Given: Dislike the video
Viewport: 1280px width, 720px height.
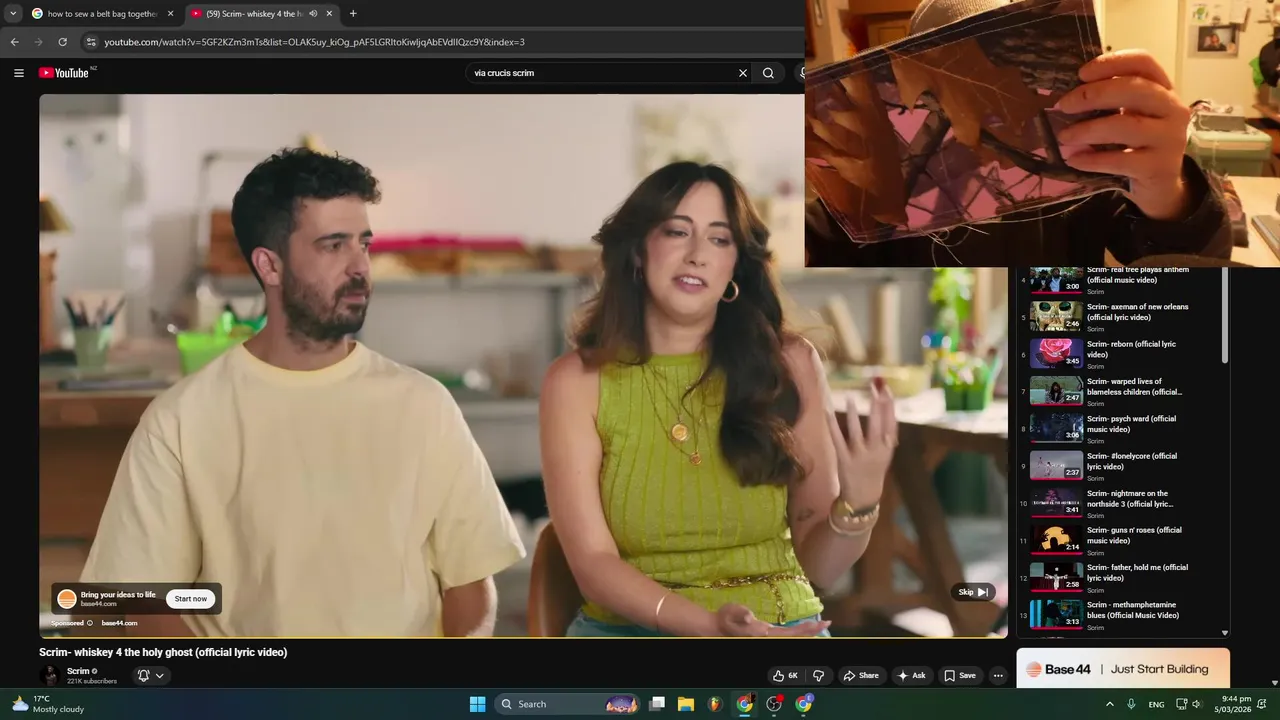Looking at the screenshot, I should (x=818, y=676).
